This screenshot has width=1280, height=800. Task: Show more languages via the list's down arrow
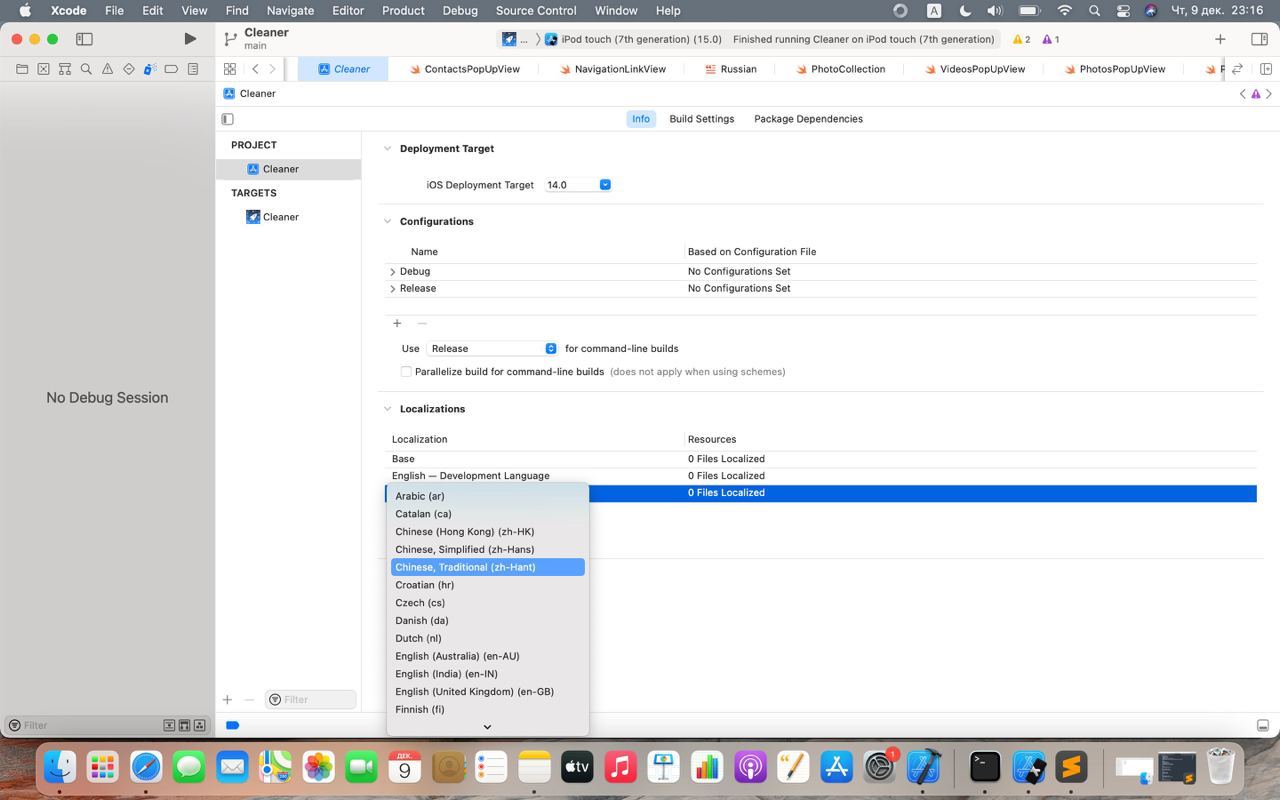(x=487, y=727)
